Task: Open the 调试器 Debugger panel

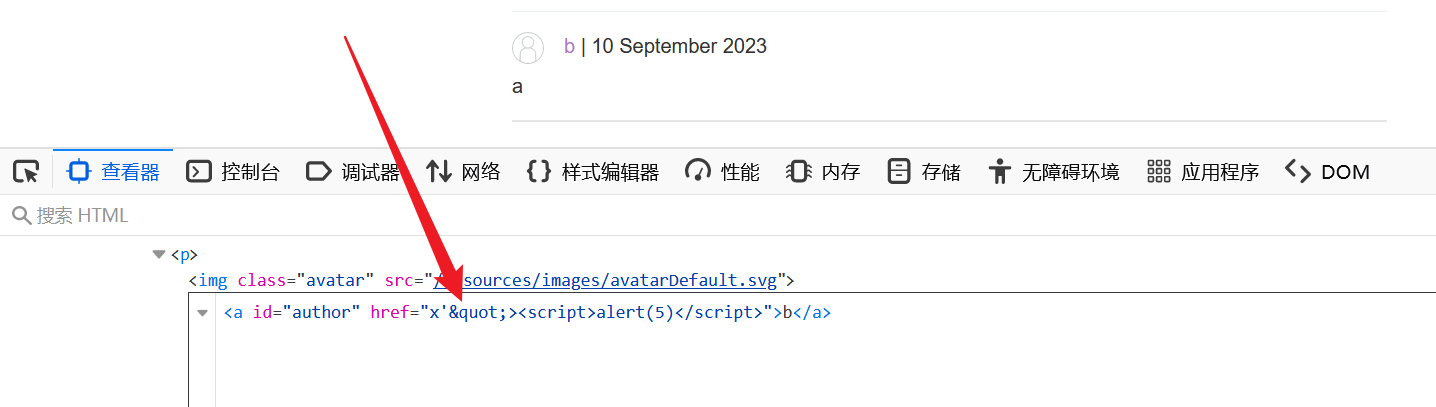Action: 353,172
